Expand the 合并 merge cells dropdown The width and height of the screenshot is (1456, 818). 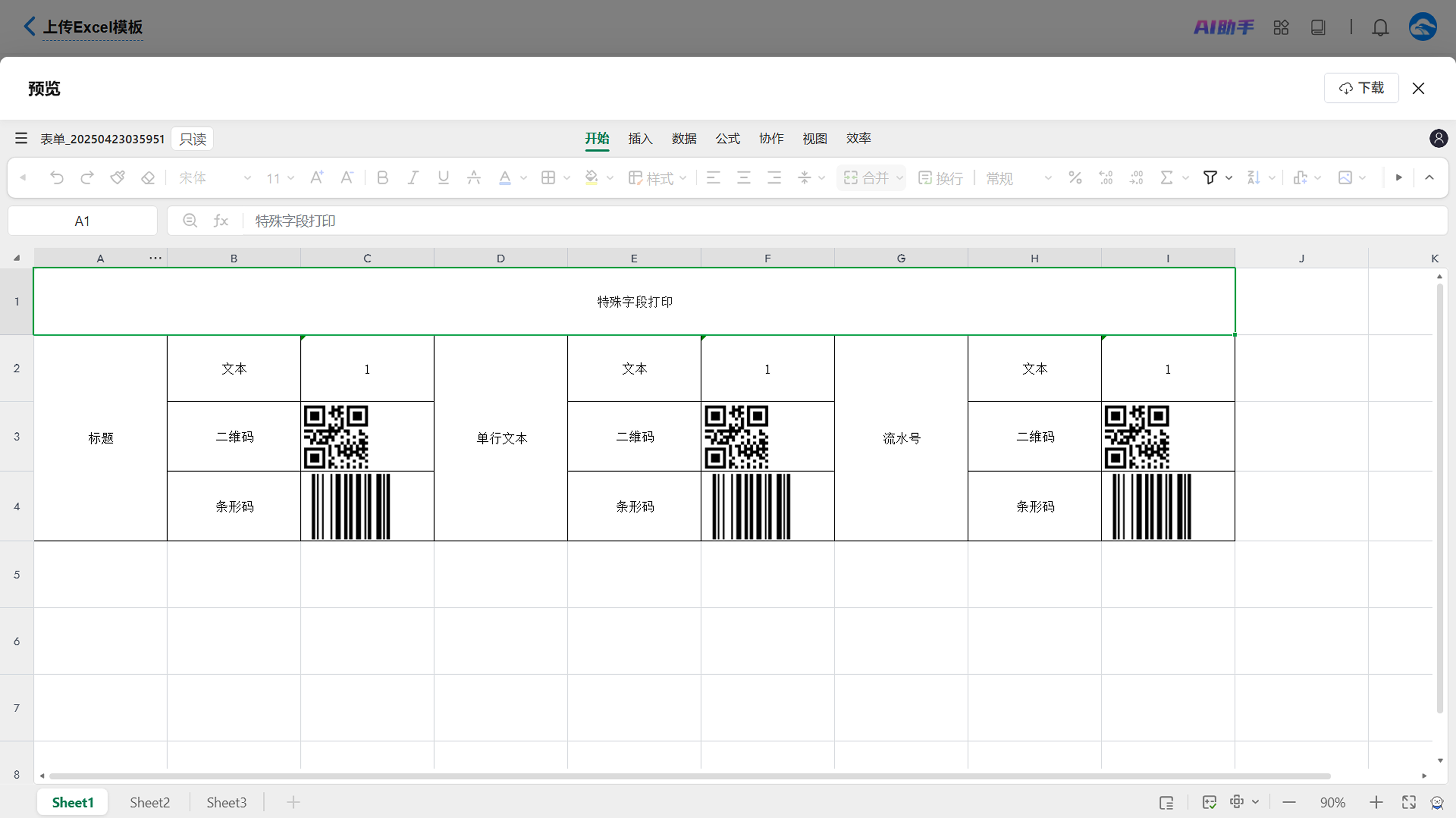coord(899,178)
